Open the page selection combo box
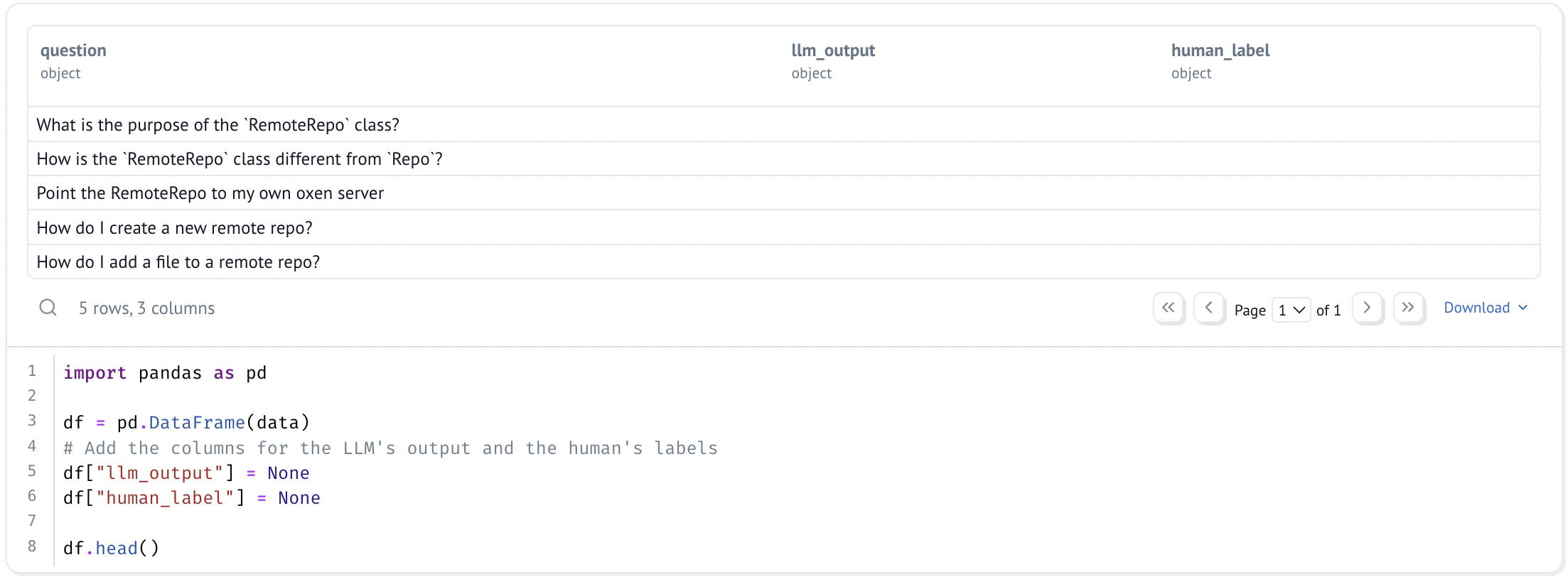Viewport: 1568px width, 577px height. [x=1292, y=310]
